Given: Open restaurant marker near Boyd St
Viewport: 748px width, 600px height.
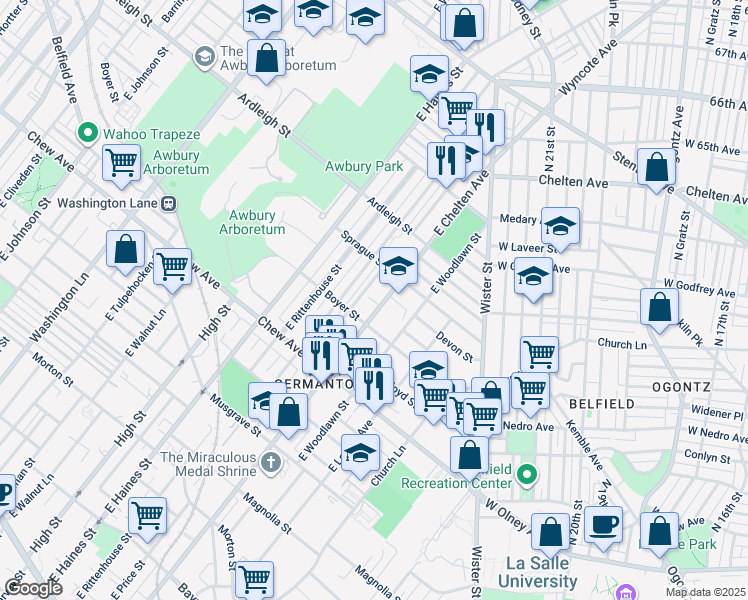Looking at the screenshot, I should coord(374,385).
